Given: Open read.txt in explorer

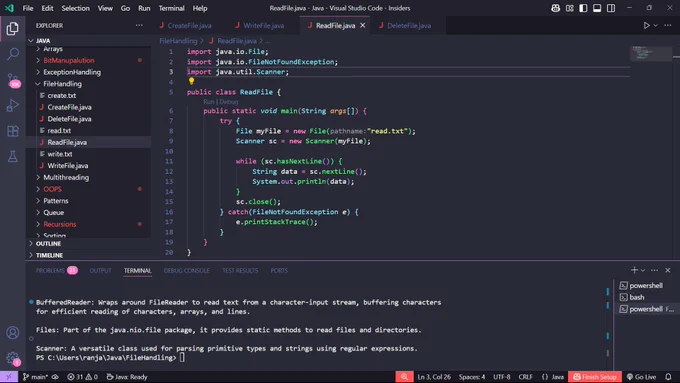Looking at the screenshot, I should [59, 131].
